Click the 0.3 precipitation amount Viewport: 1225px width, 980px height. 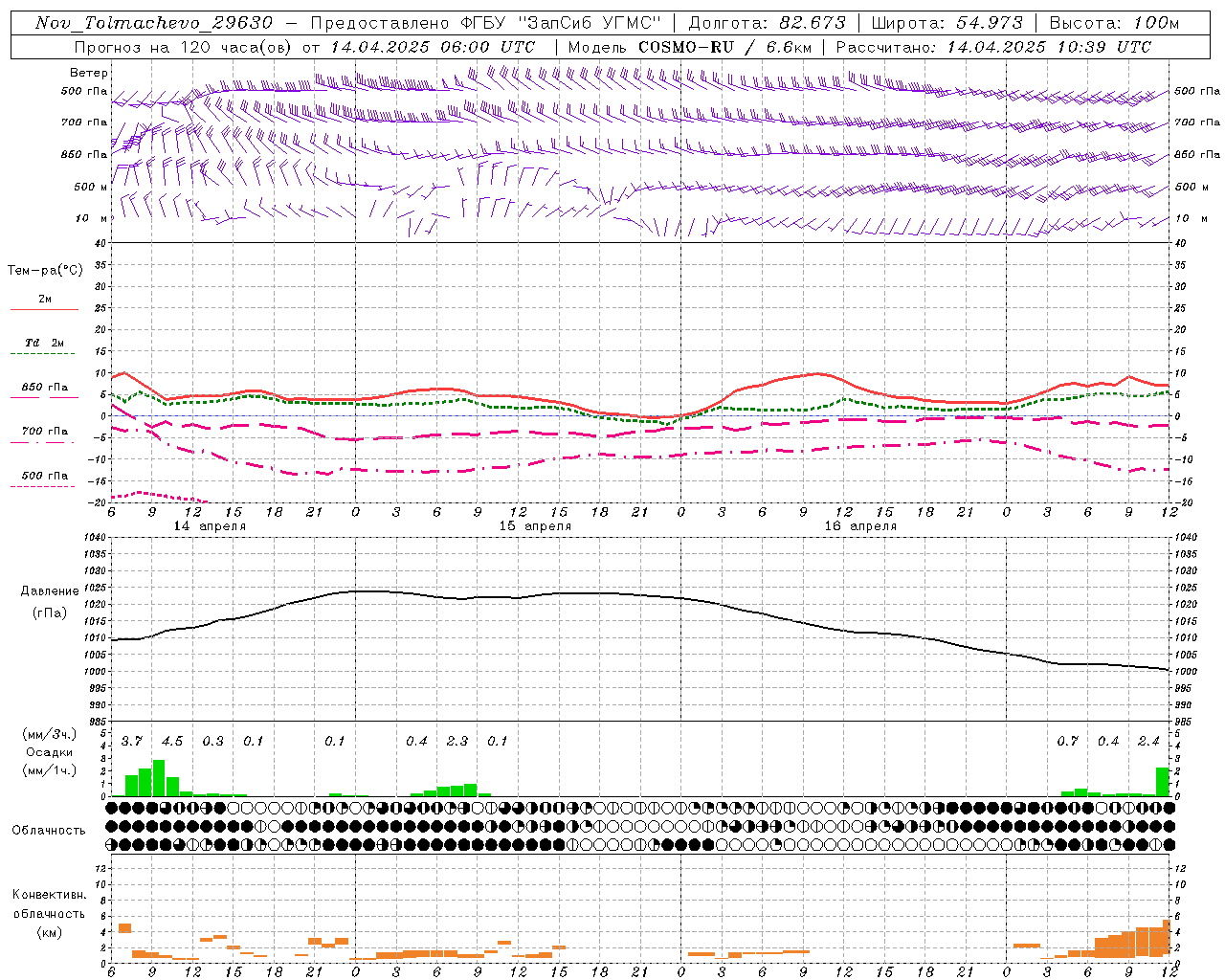(212, 741)
